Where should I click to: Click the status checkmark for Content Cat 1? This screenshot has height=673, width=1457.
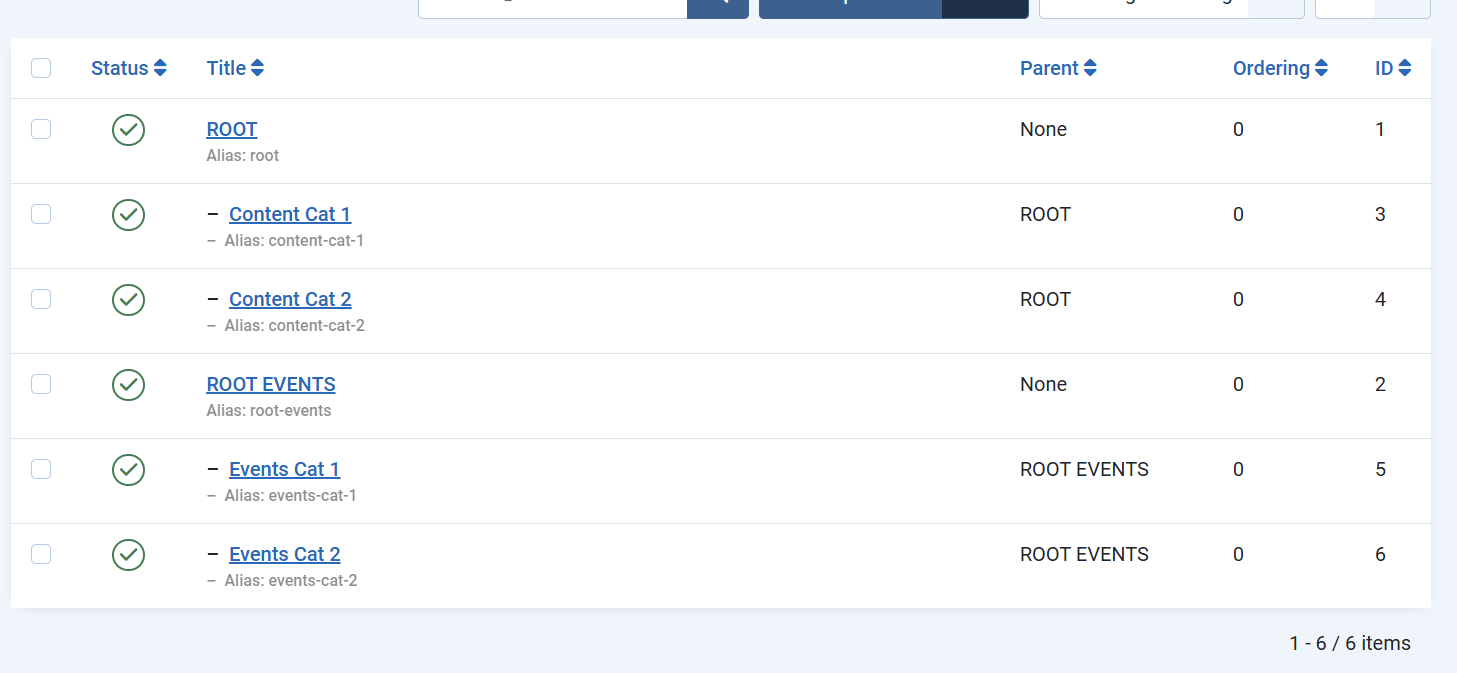tap(128, 215)
